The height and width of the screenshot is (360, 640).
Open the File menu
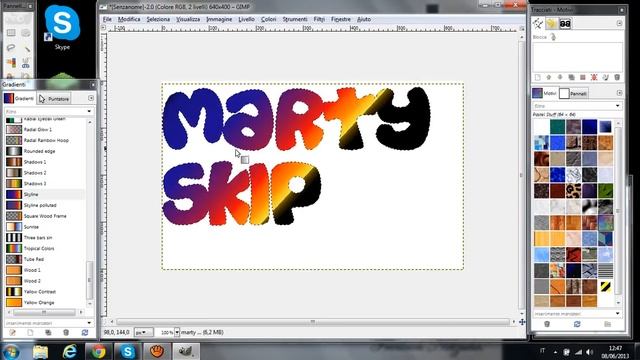click(107, 19)
